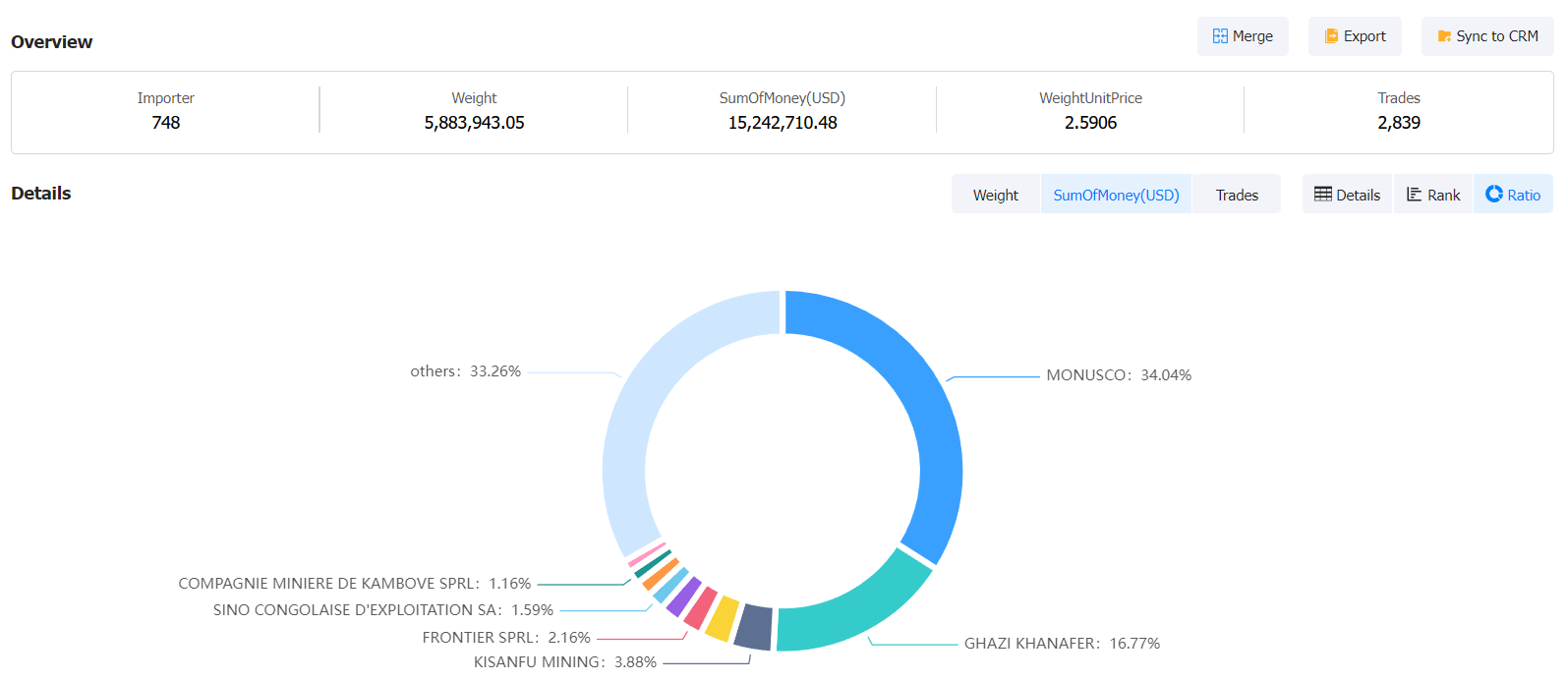Click the yellow donut segment
Screen dimensions: 1568x682
click(x=723, y=618)
